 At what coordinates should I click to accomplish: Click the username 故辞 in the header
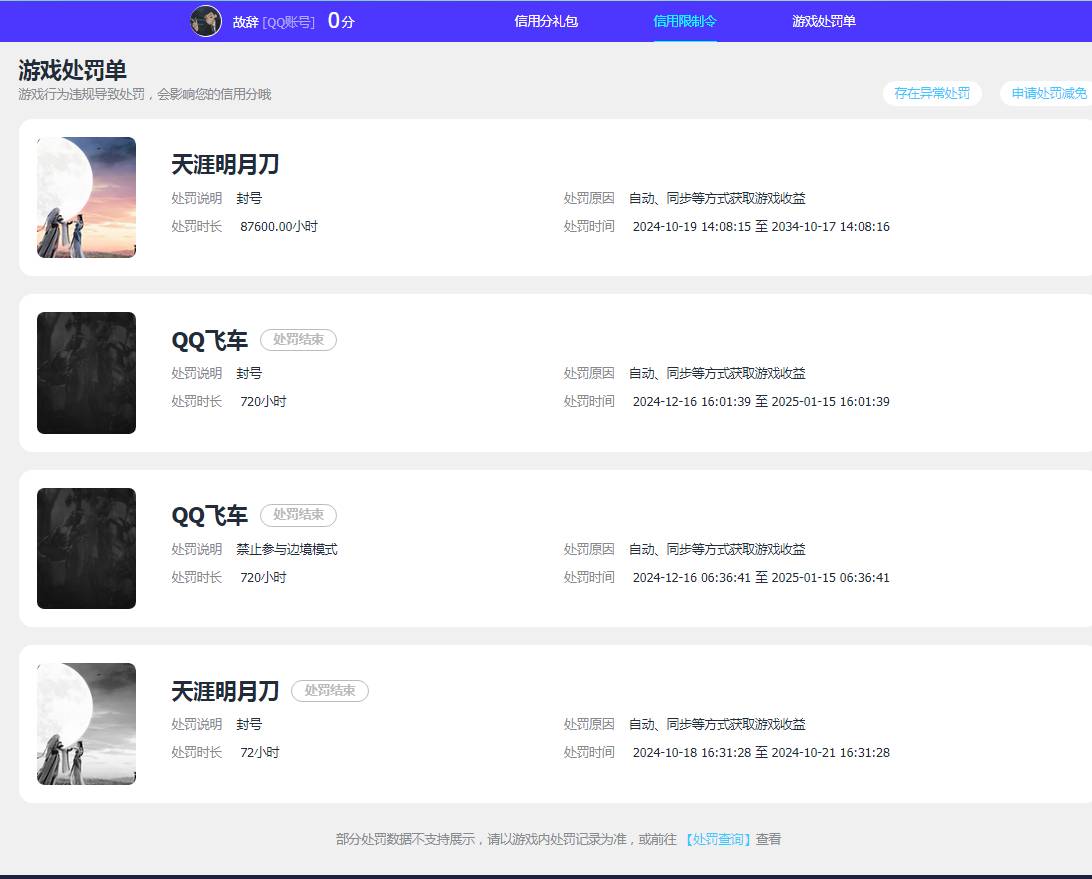pyautogui.click(x=246, y=22)
